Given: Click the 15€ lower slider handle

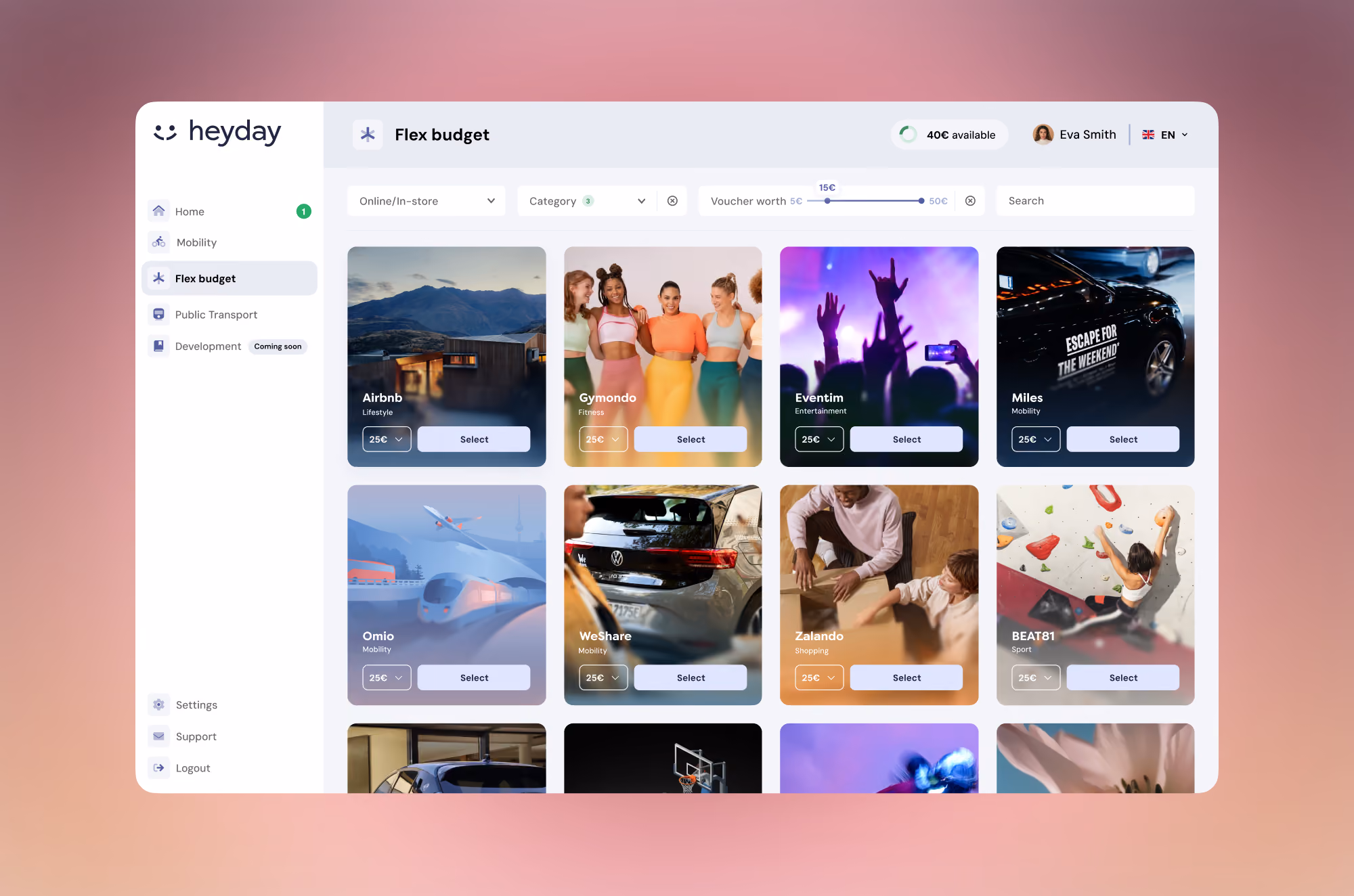Looking at the screenshot, I should [827, 201].
